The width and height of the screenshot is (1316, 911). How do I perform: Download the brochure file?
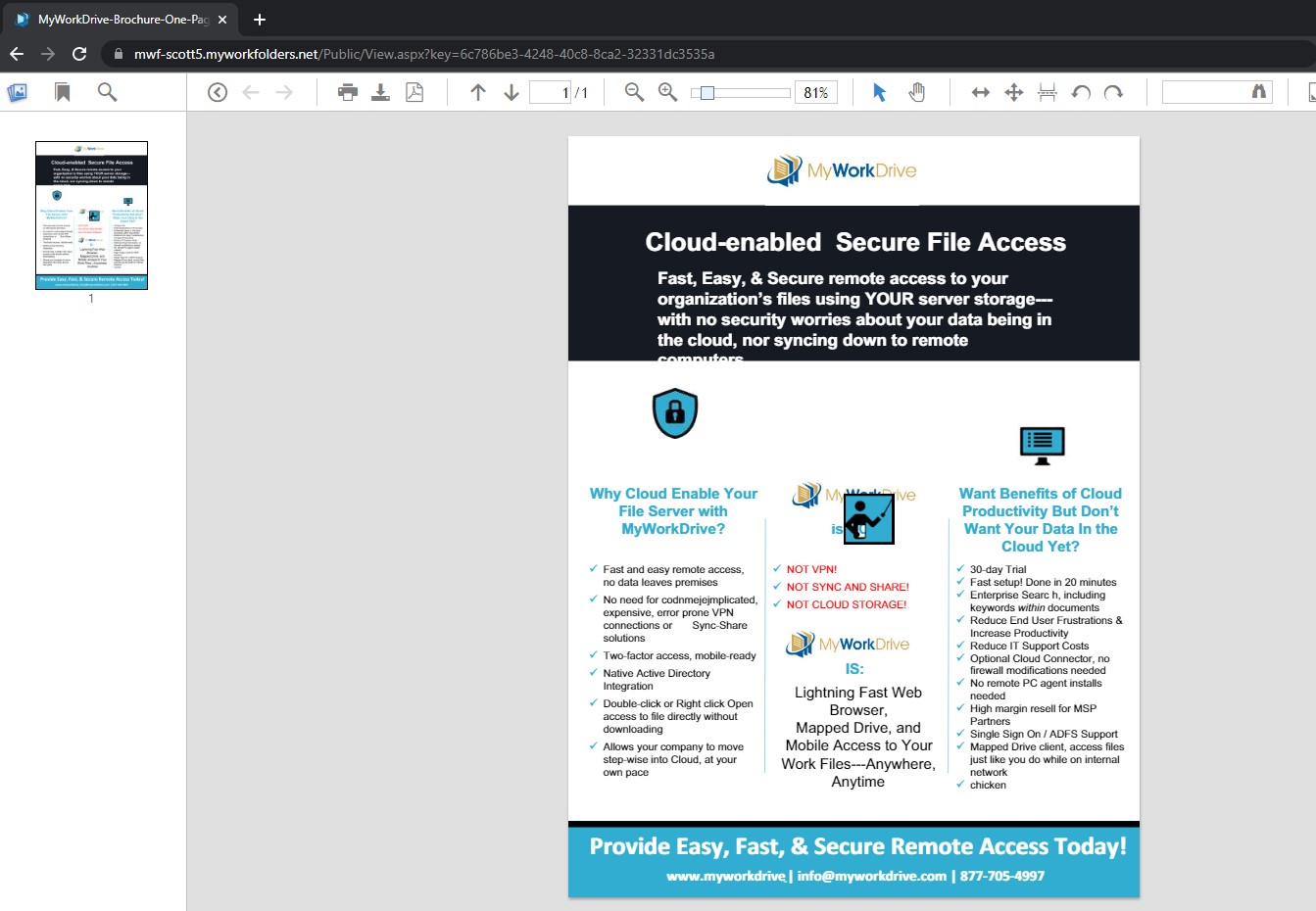(x=381, y=92)
